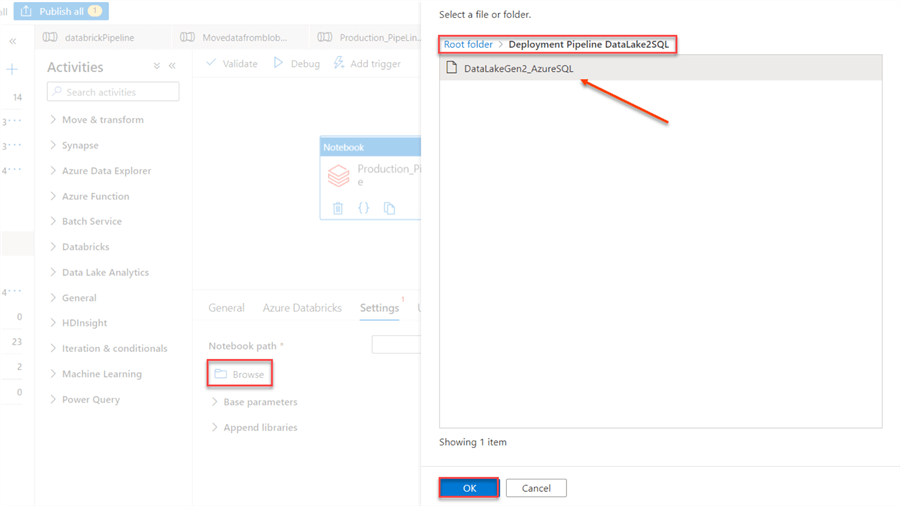Click the Cancel button
The image size is (900, 506).
536,488
